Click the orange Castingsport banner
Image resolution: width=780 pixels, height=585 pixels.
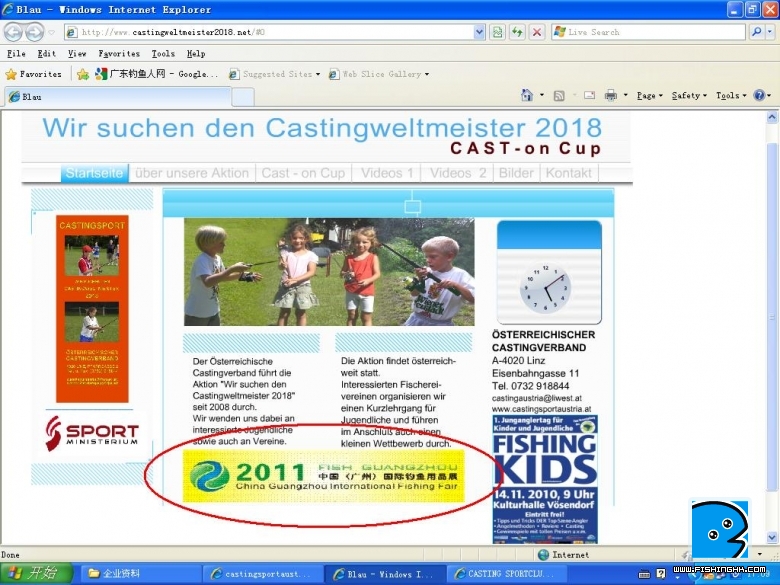[x=92, y=309]
